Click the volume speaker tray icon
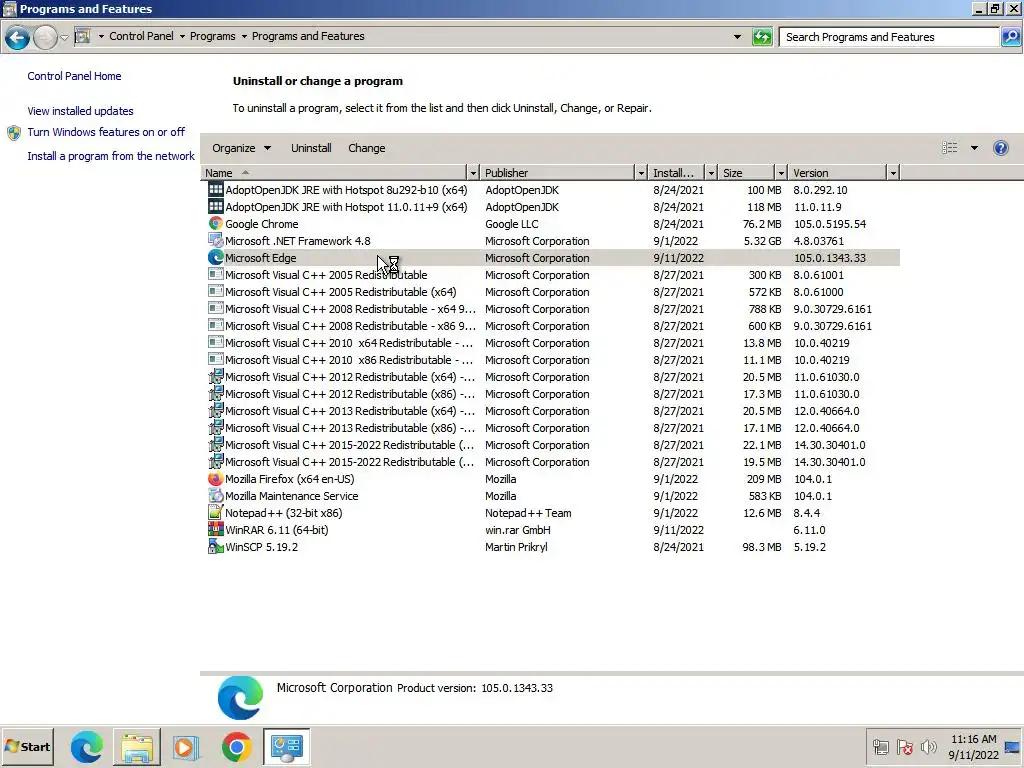 click(928, 746)
